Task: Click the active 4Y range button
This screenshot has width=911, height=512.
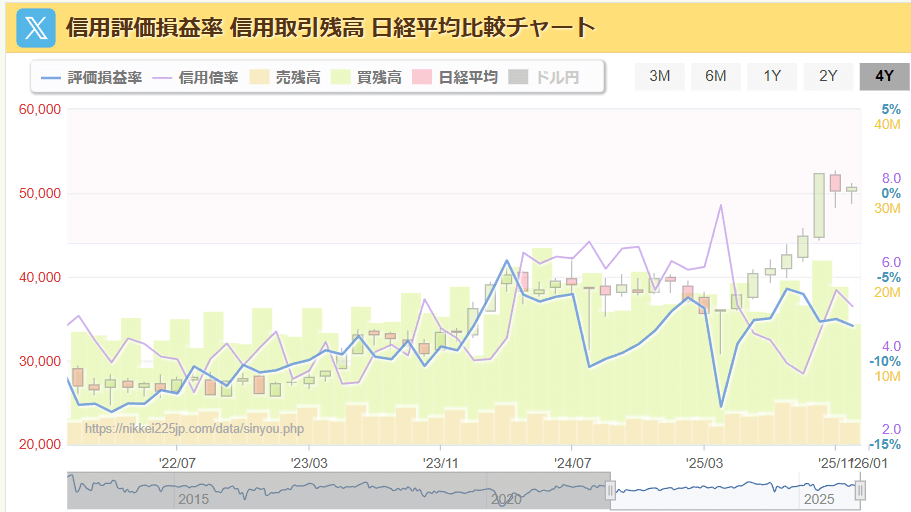Action: point(884,76)
